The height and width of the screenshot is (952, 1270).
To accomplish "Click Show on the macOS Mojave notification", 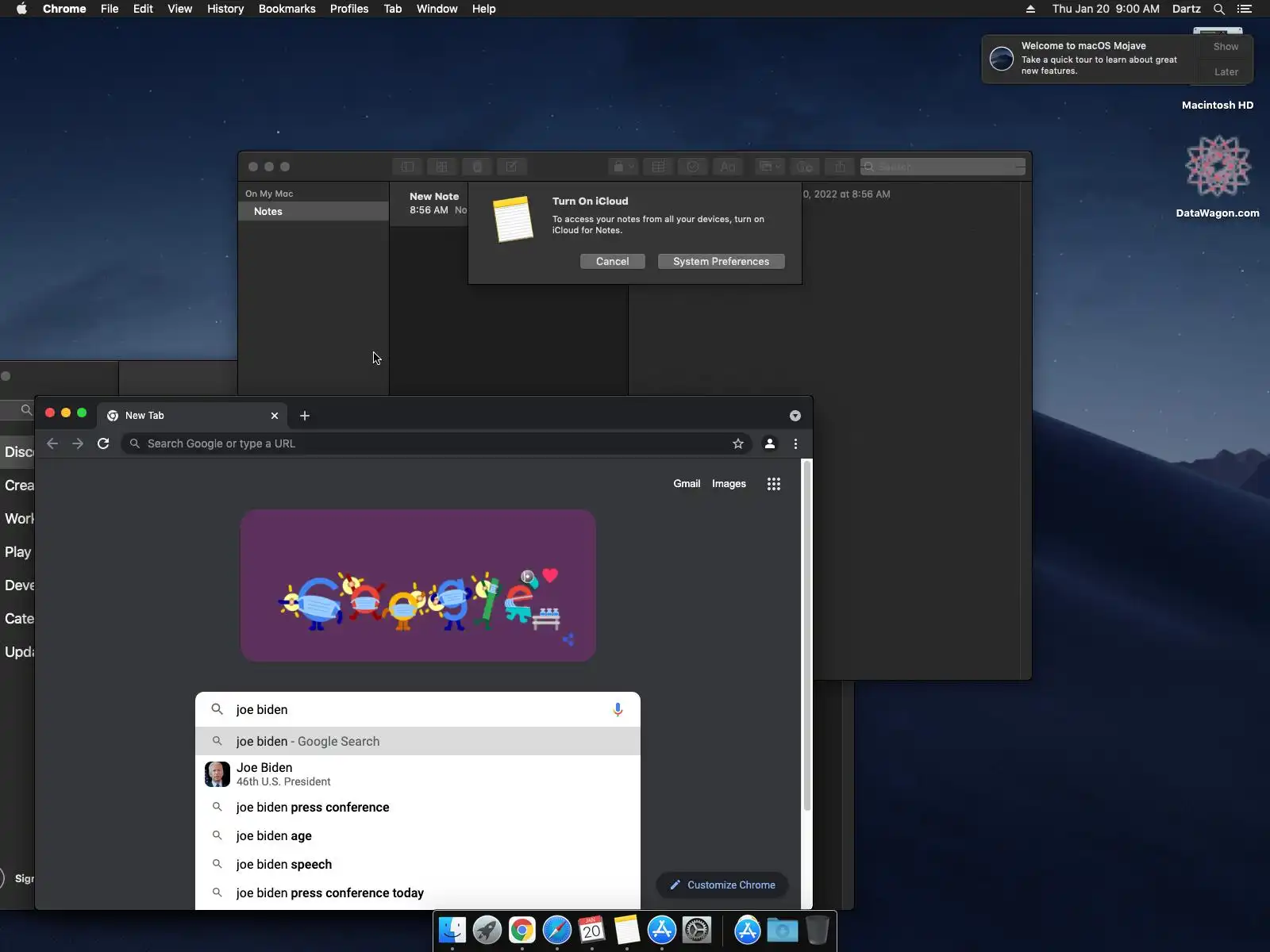I will pos(1226,47).
